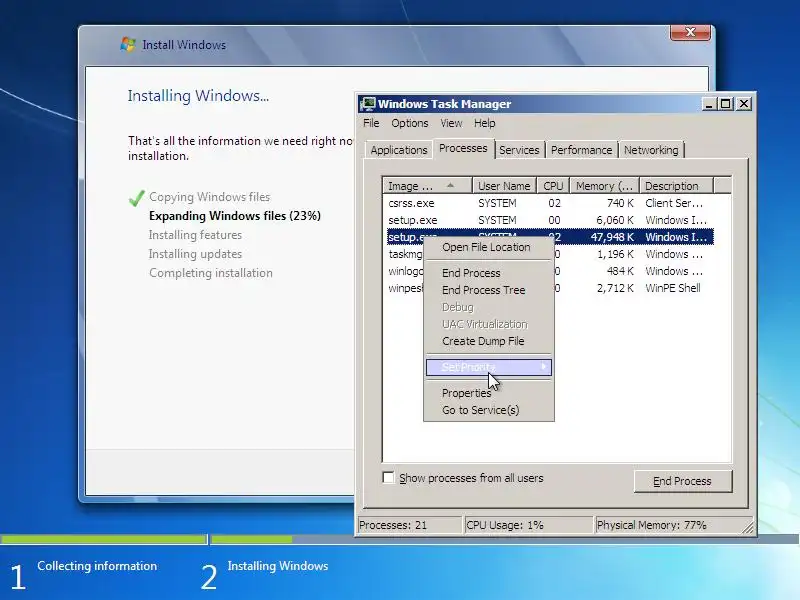Screen dimensions: 800x600
Task: Open the Performance tab
Action: click(581, 150)
